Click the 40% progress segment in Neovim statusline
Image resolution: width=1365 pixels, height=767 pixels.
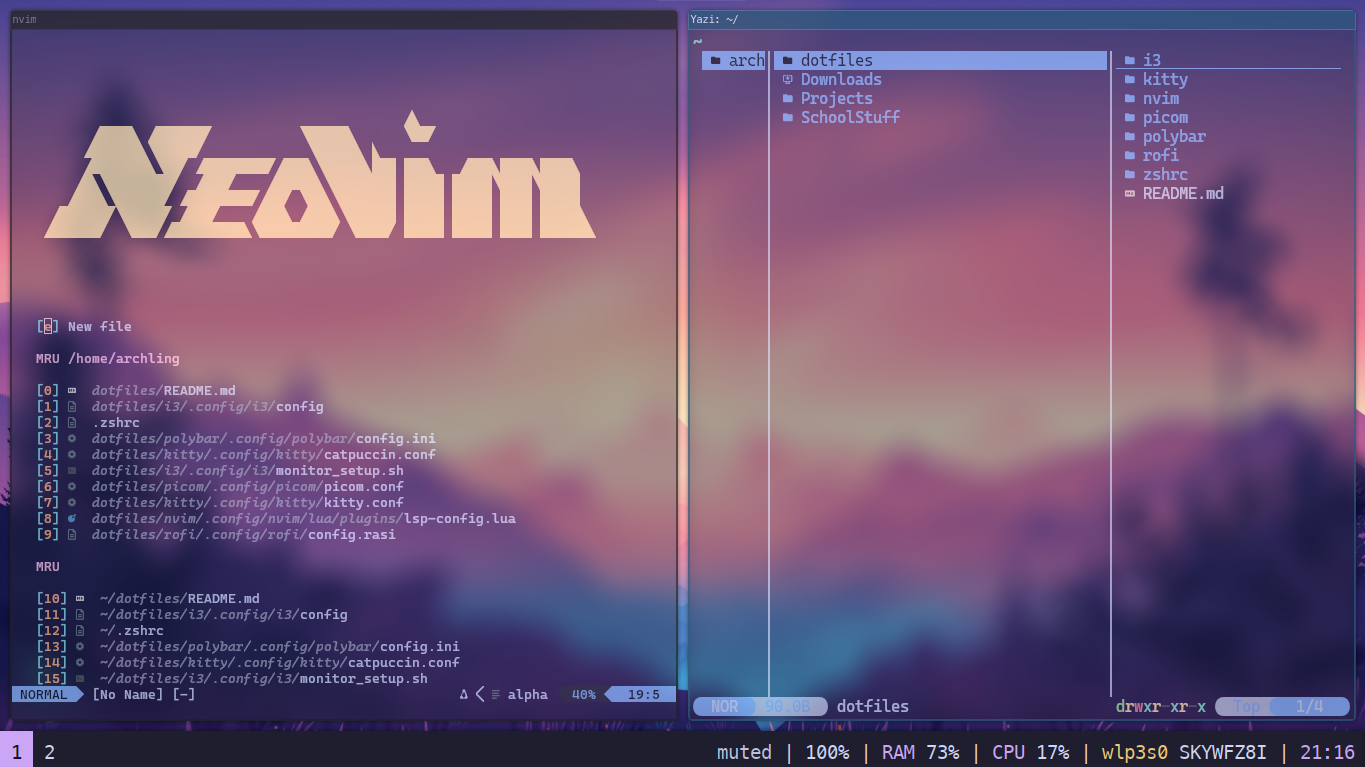[582, 694]
